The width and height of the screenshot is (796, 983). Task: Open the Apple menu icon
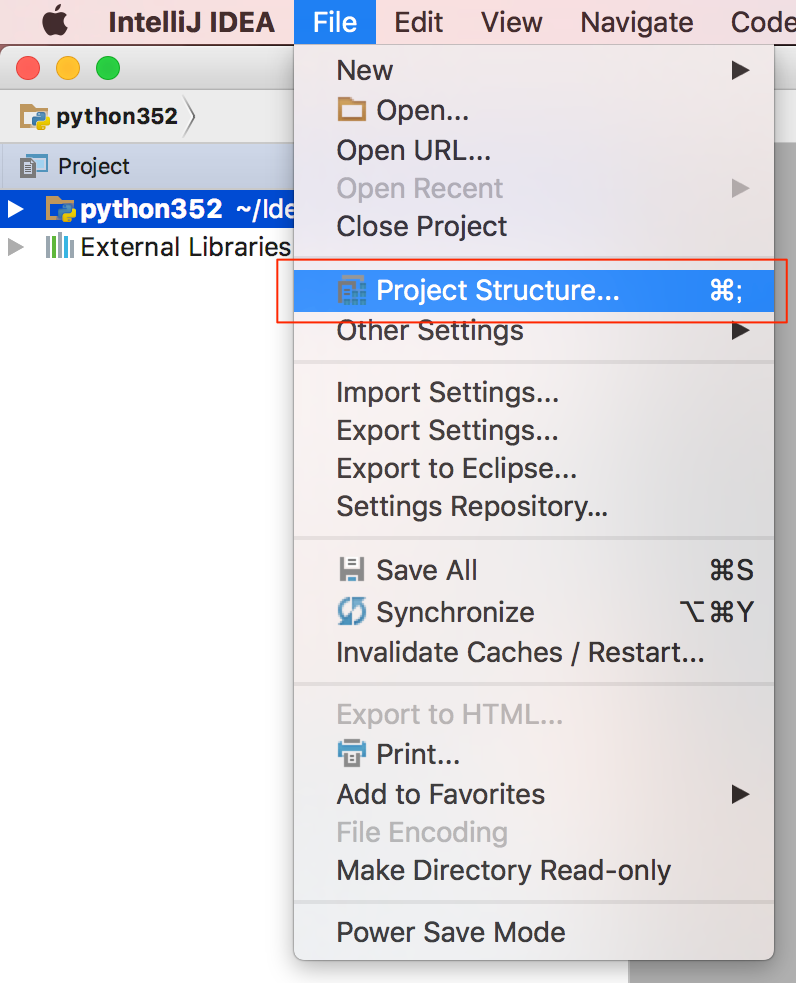(x=55, y=22)
